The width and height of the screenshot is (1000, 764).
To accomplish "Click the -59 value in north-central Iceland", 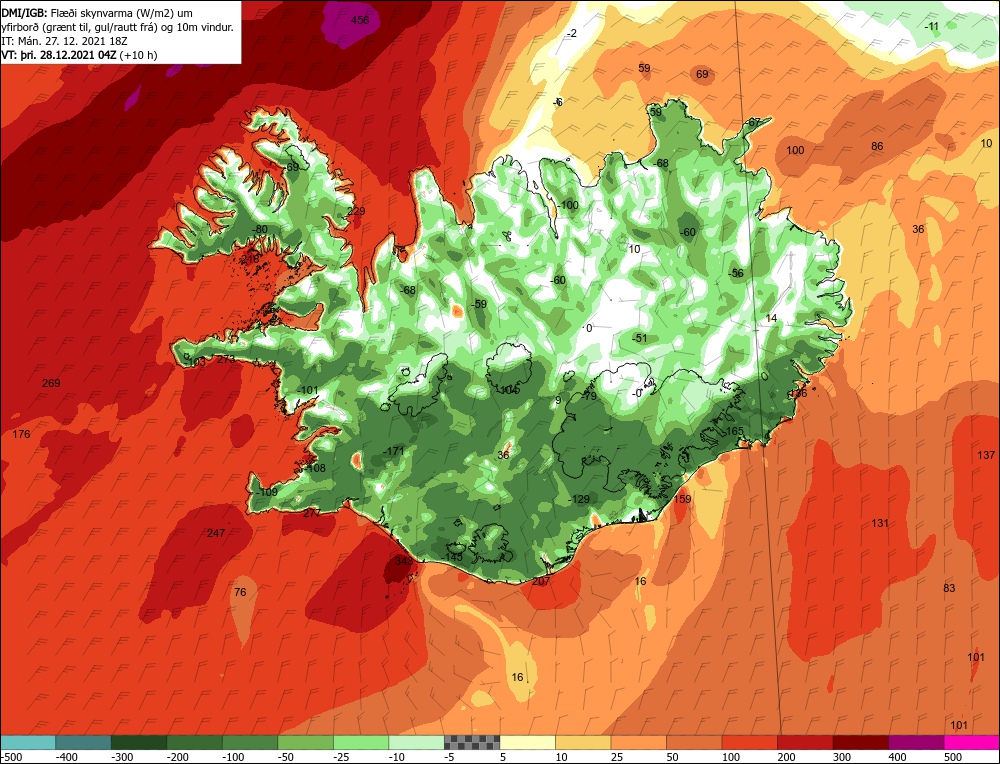I will (479, 304).
